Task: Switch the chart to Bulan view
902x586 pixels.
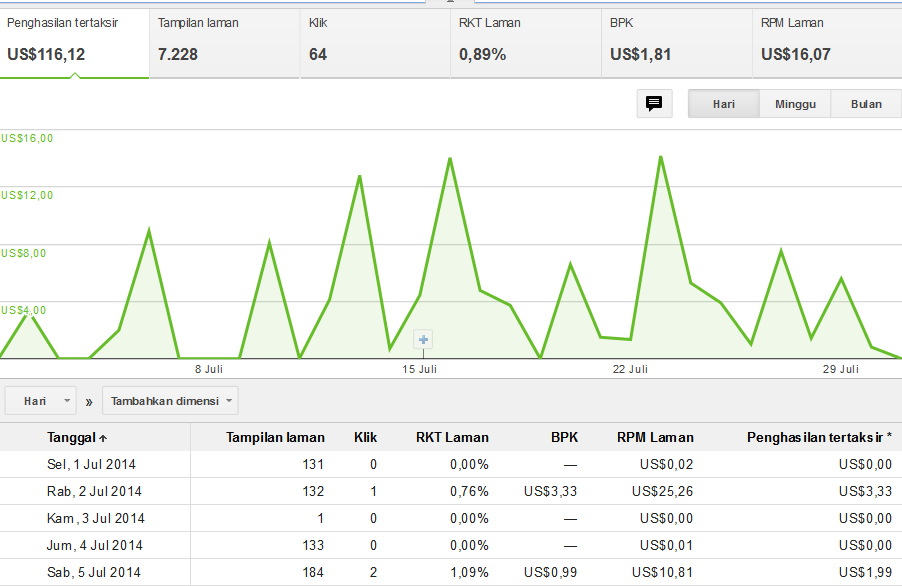Action: tap(865, 103)
